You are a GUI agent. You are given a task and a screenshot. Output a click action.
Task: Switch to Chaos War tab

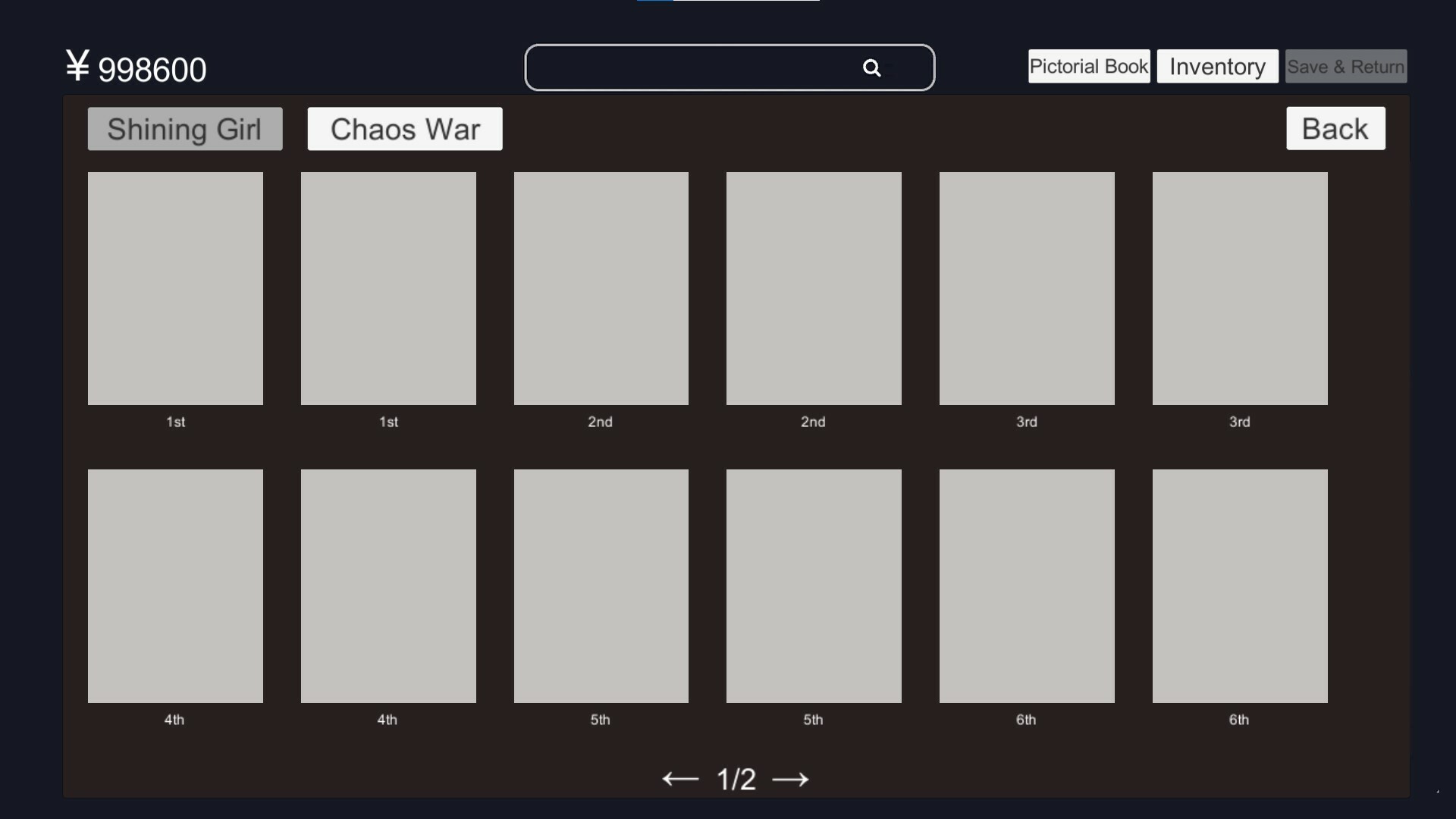pyautogui.click(x=404, y=128)
